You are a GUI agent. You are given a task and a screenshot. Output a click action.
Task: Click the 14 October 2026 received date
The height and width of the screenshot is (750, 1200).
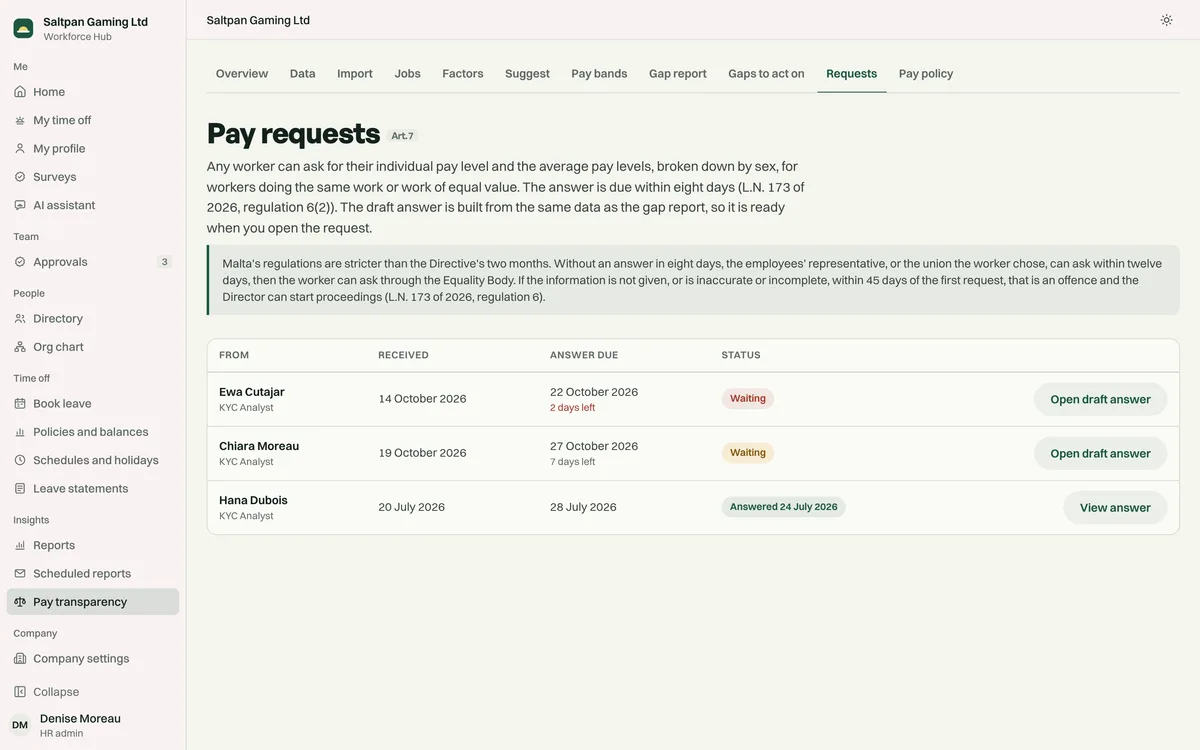(x=422, y=399)
